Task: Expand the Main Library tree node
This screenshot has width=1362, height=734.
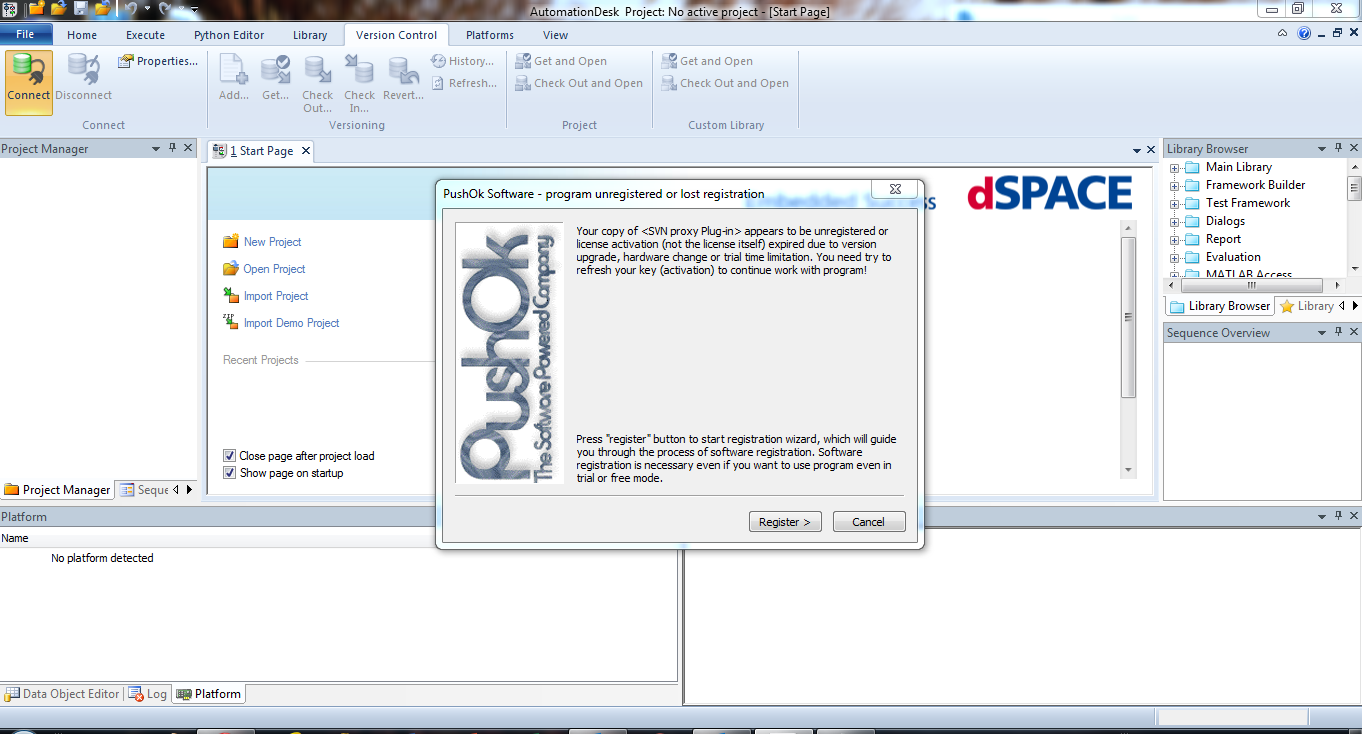Action: click(x=1175, y=168)
